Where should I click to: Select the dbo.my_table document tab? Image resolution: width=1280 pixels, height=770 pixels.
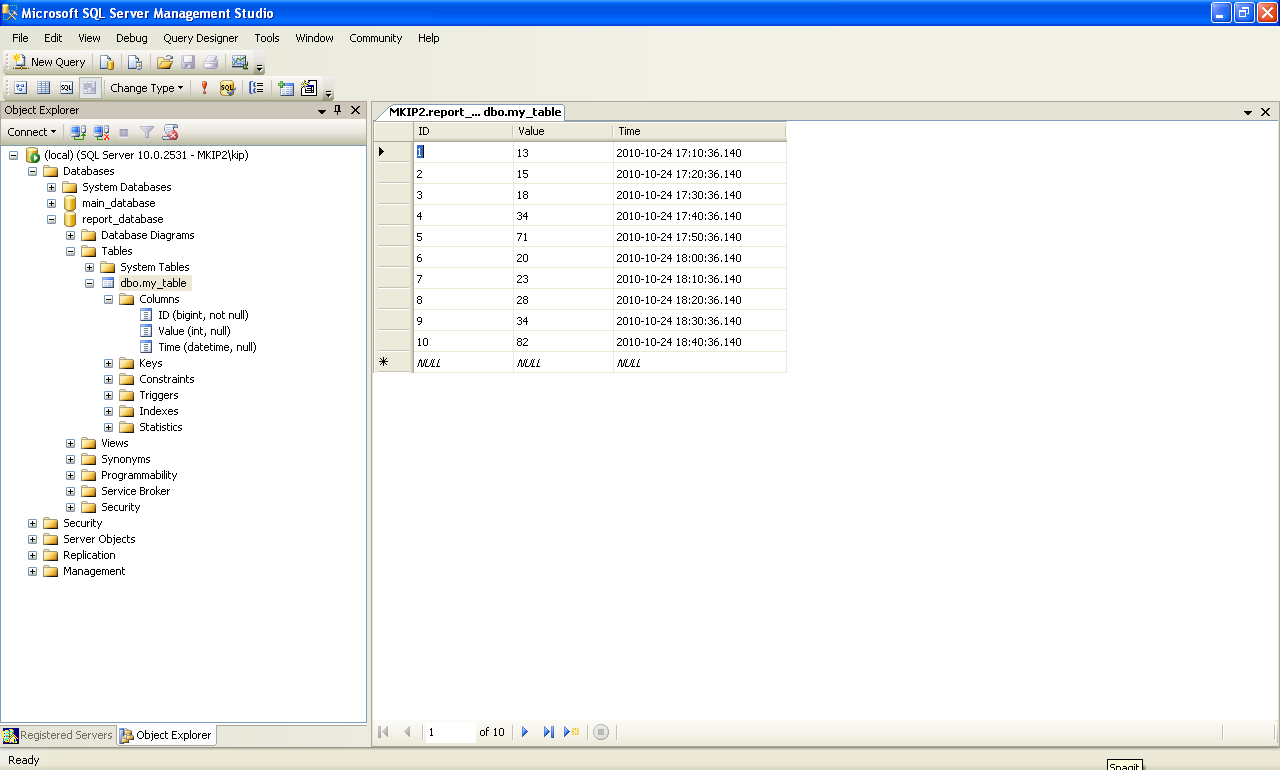pos(474,112)
